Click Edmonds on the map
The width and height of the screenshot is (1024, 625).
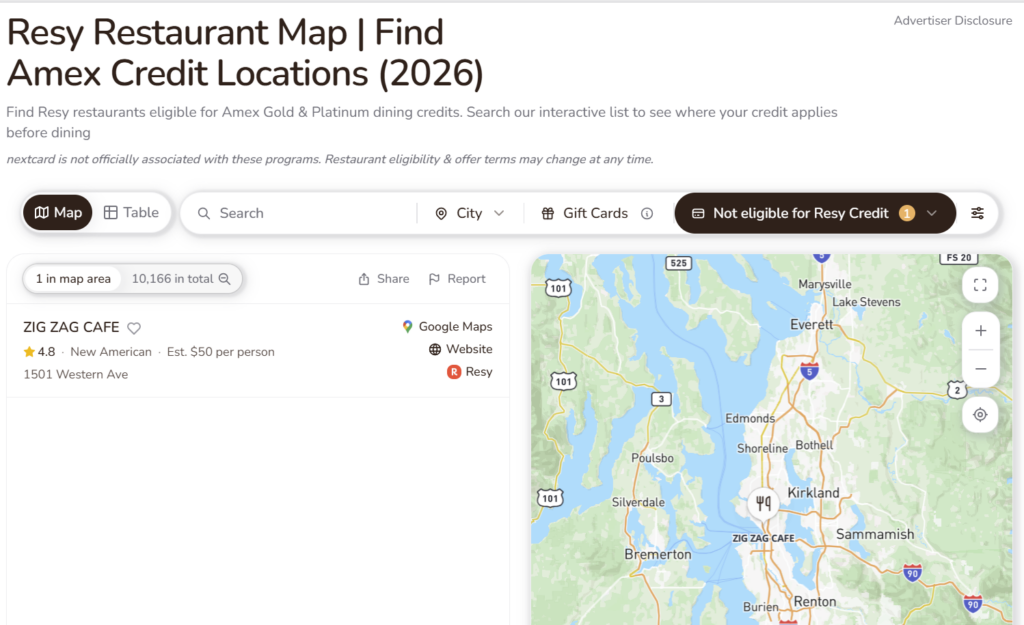click(x=750, y=419)
